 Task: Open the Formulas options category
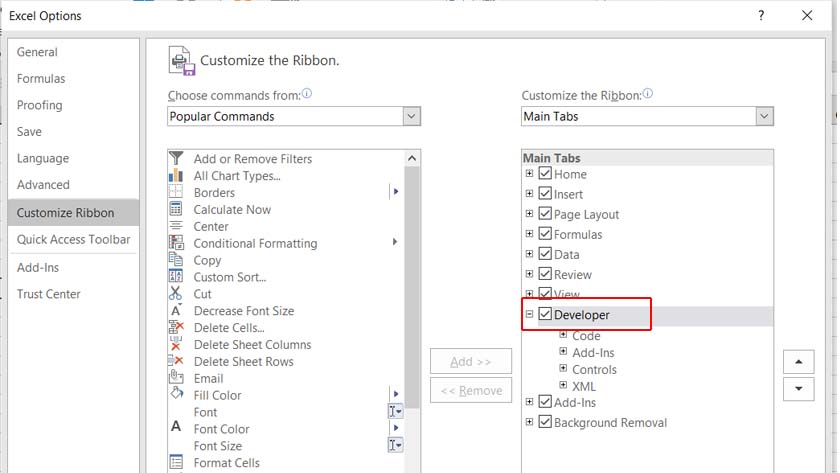click(x=73, y=79)
